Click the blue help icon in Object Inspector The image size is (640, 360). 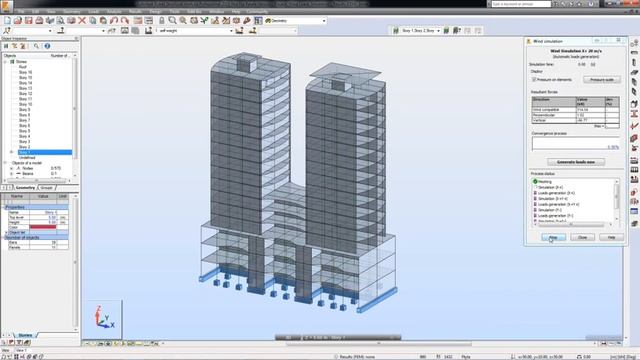47,46
